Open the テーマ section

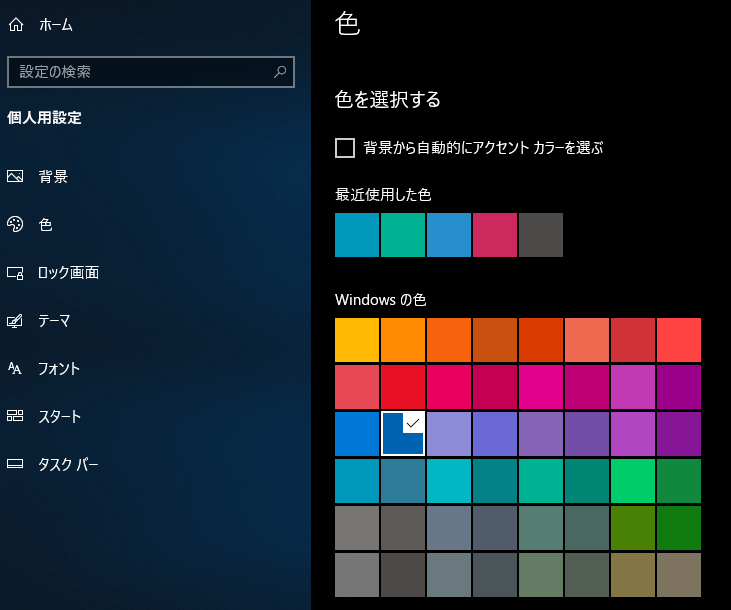pyautogui.click(x=54, y=321)
